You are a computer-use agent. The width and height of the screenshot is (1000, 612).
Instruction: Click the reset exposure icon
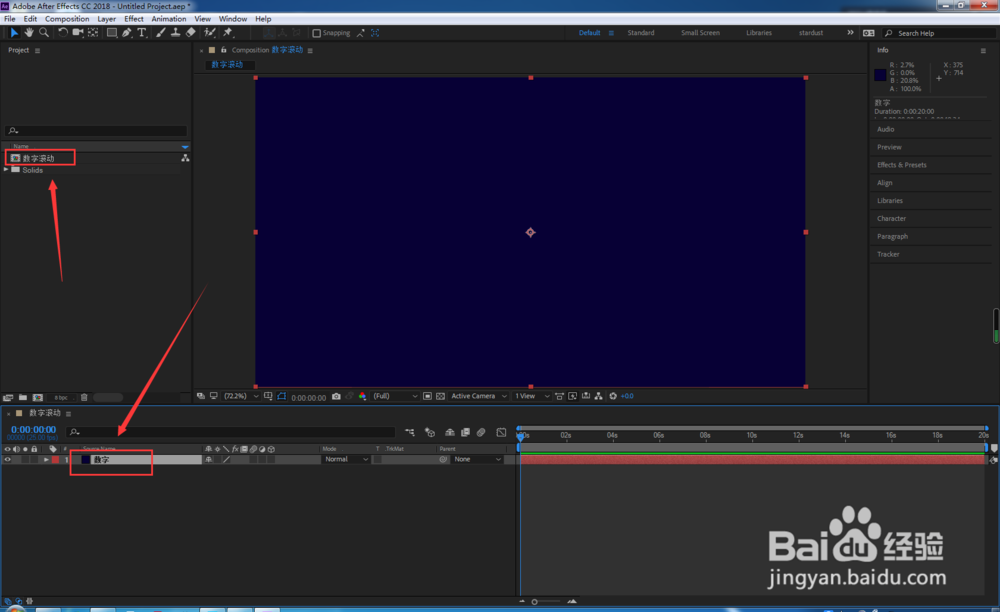pyautogui.click(x=613, y=397)
